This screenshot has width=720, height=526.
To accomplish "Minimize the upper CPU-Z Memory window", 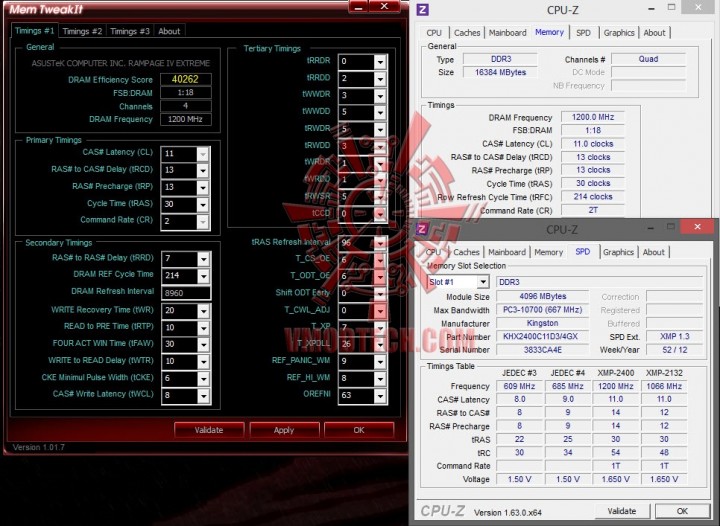I will pyautogui.click(x=651, y=9).
